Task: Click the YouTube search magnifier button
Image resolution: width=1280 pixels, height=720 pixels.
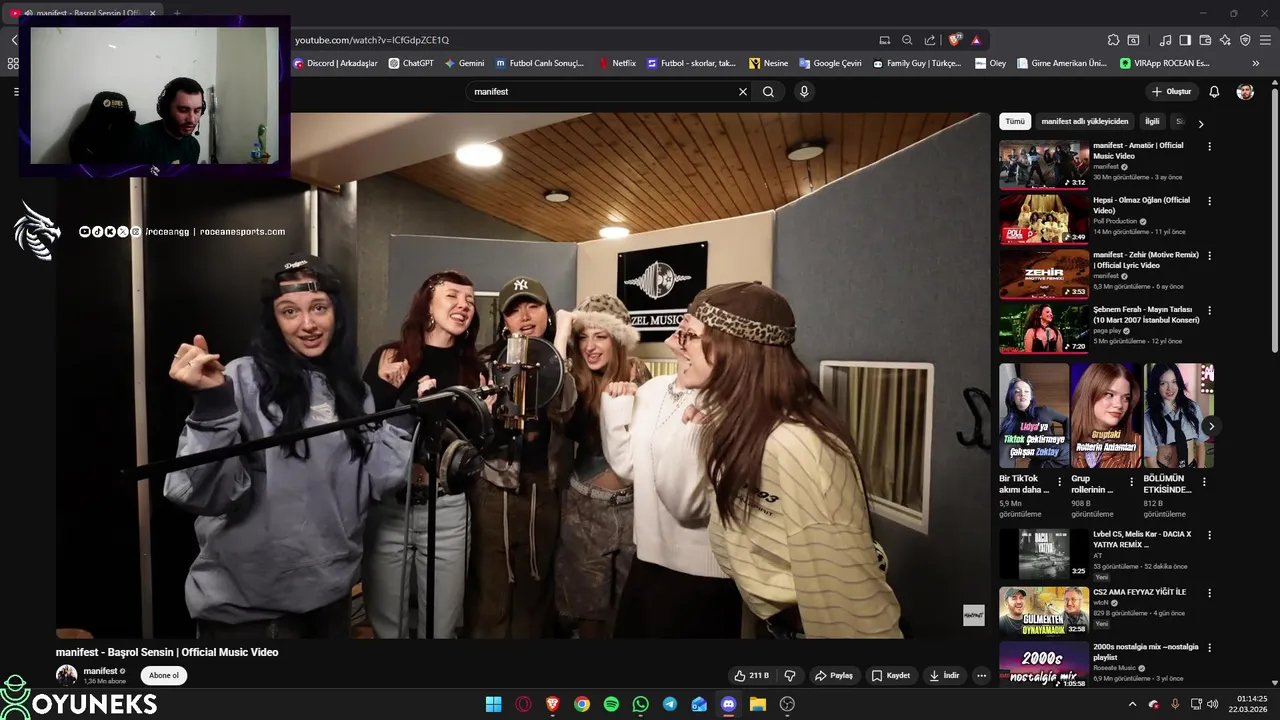Action: [x=768, y=91]
